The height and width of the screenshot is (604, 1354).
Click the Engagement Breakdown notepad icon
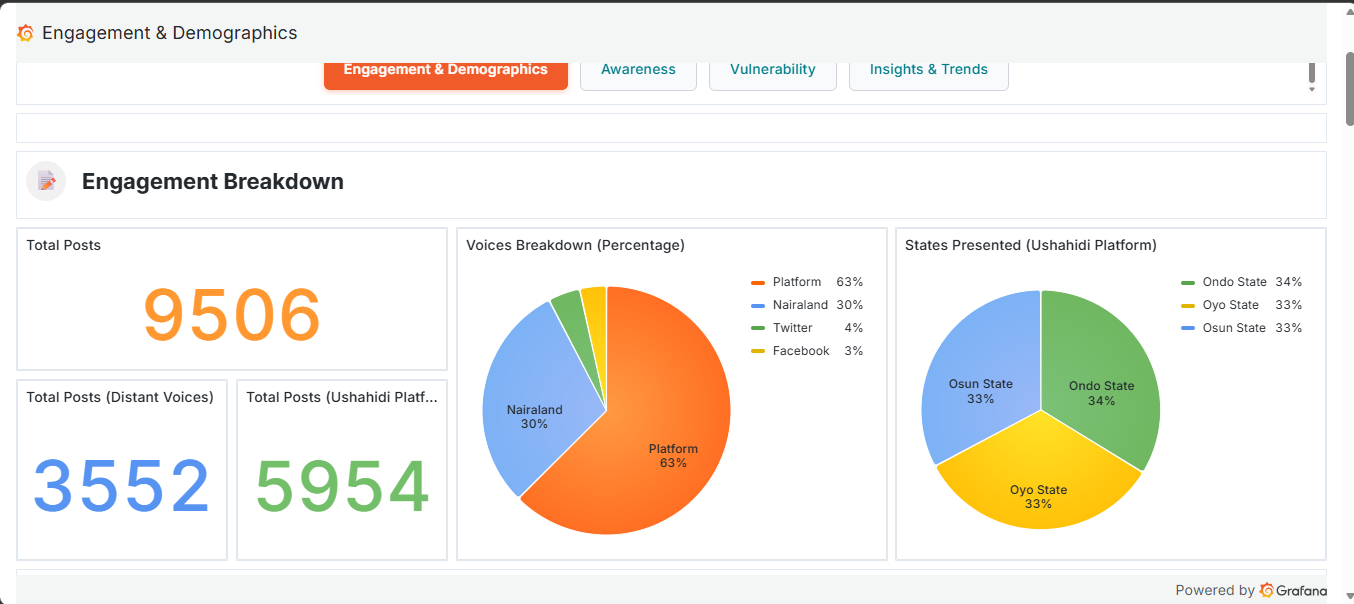[46, 181]
